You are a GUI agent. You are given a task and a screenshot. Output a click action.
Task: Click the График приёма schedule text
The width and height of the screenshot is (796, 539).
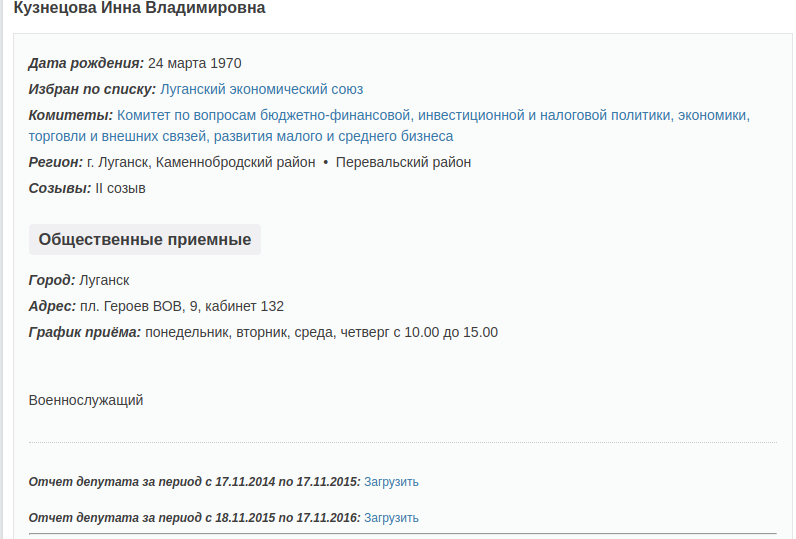[x=320, y=332]
